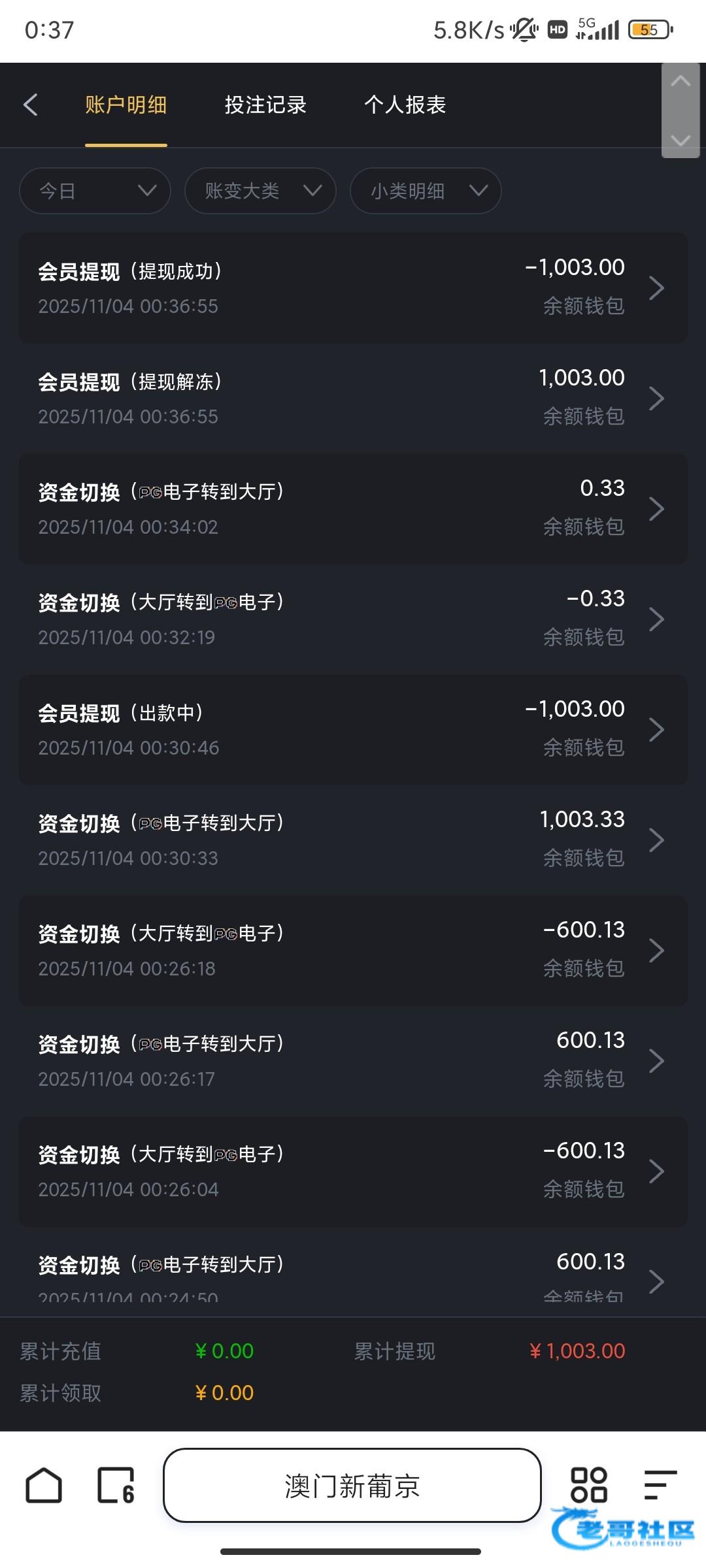
Task: Open the browser tabs counter icon
Action: click(116, 1486)
